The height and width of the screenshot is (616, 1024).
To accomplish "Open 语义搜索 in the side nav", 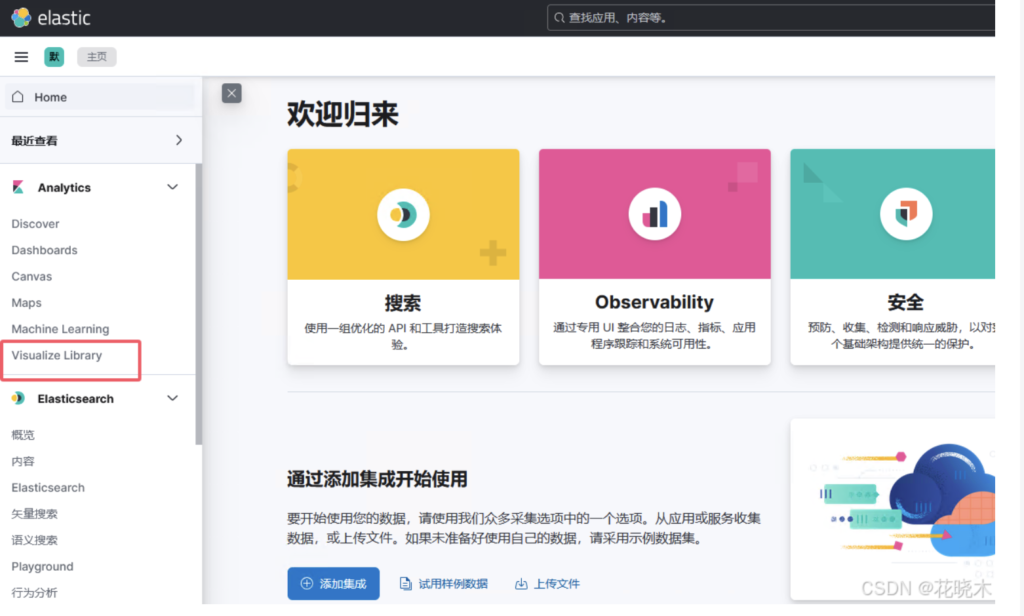I will coord(35,540).
